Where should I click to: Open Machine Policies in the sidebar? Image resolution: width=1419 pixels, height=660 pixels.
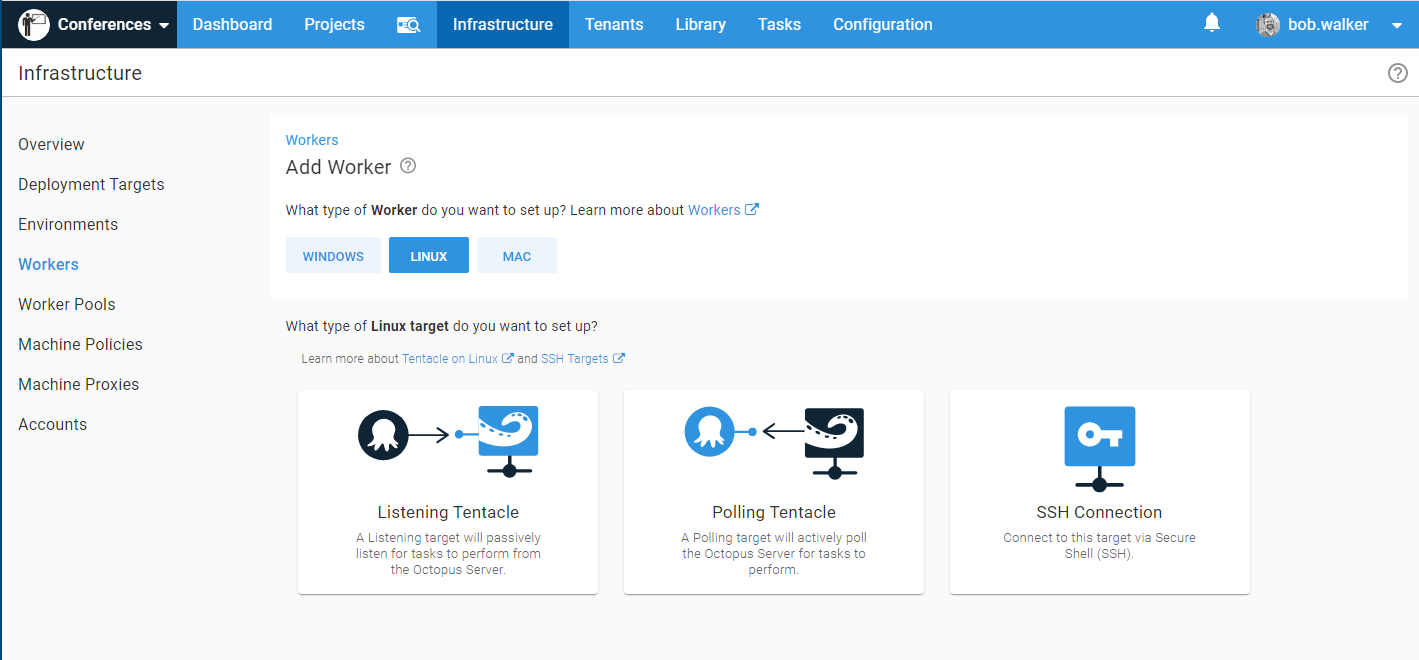pos(80,344)
